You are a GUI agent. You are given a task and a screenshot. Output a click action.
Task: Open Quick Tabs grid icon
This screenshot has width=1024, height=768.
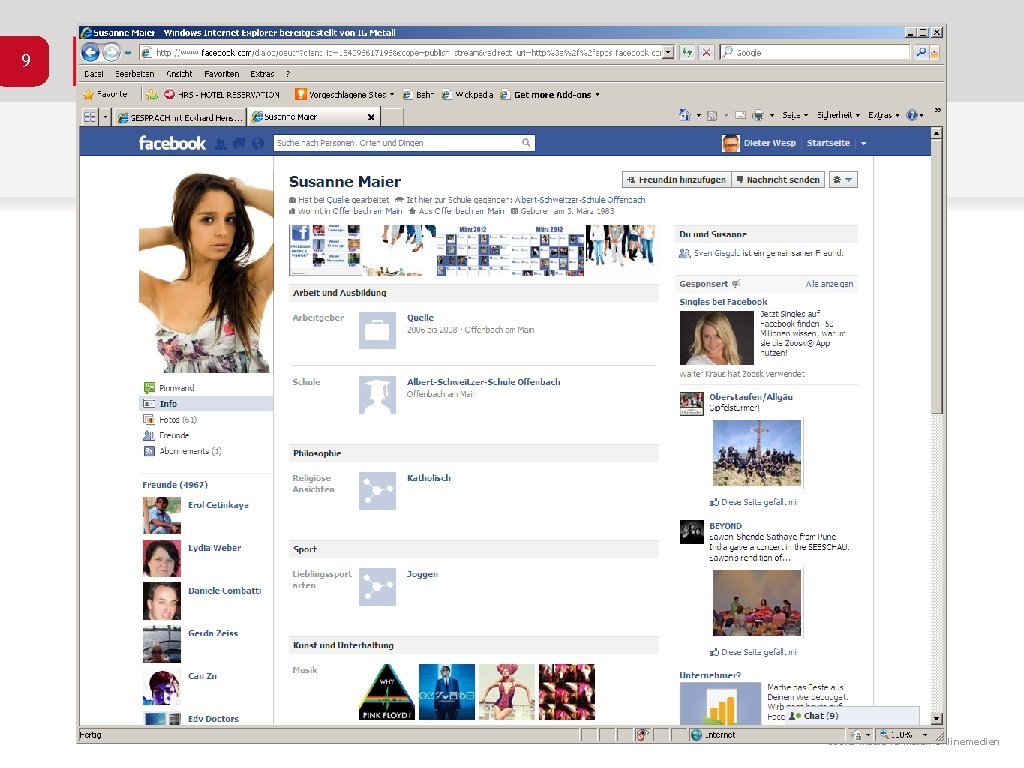[89, 117]
